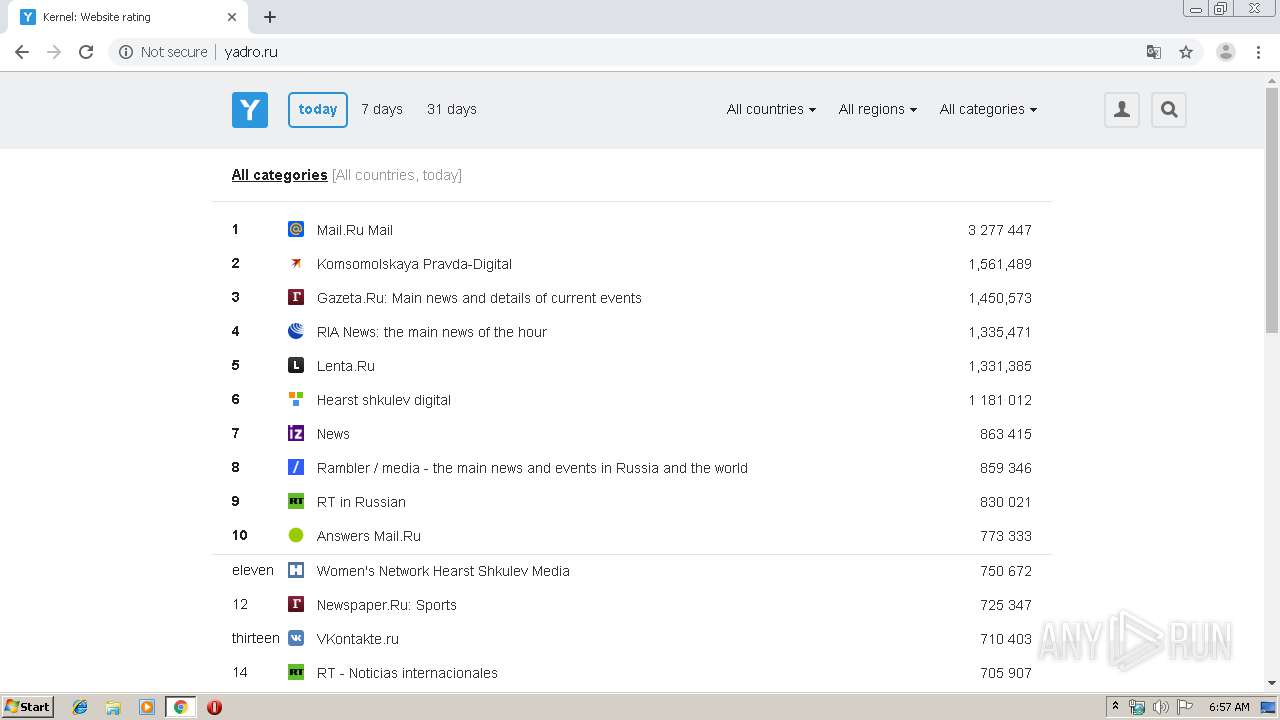Open Hearst shkulev digital link

(384, 400)
